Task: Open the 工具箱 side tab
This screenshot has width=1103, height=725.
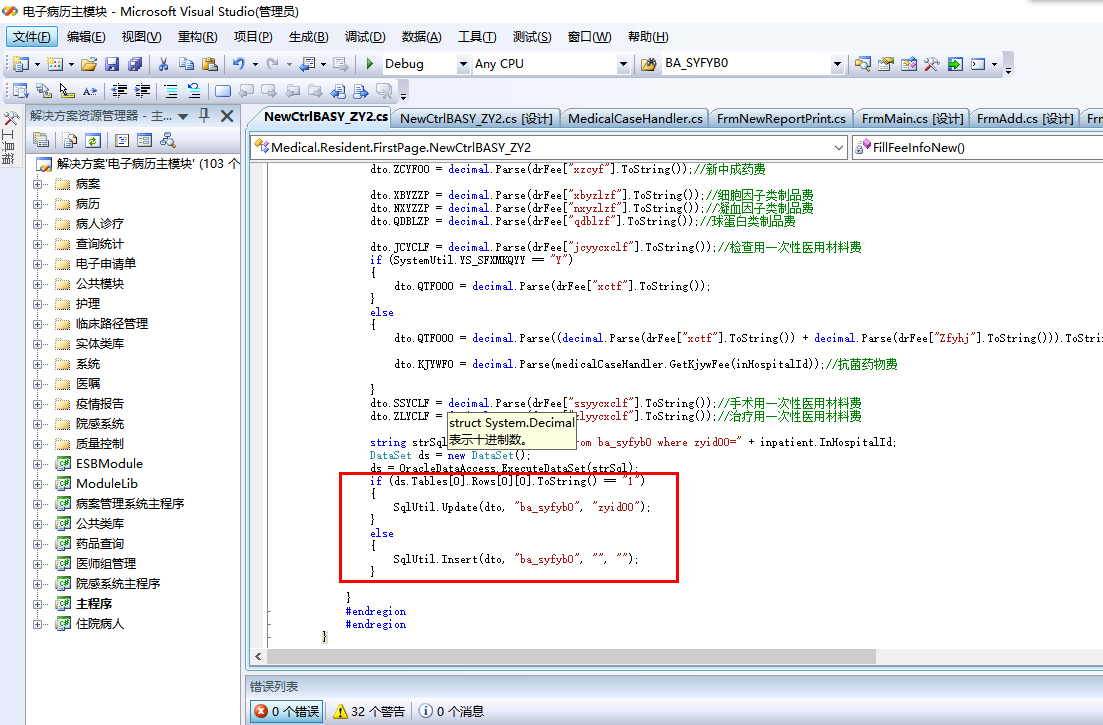Action: click(x=10, y=137)
